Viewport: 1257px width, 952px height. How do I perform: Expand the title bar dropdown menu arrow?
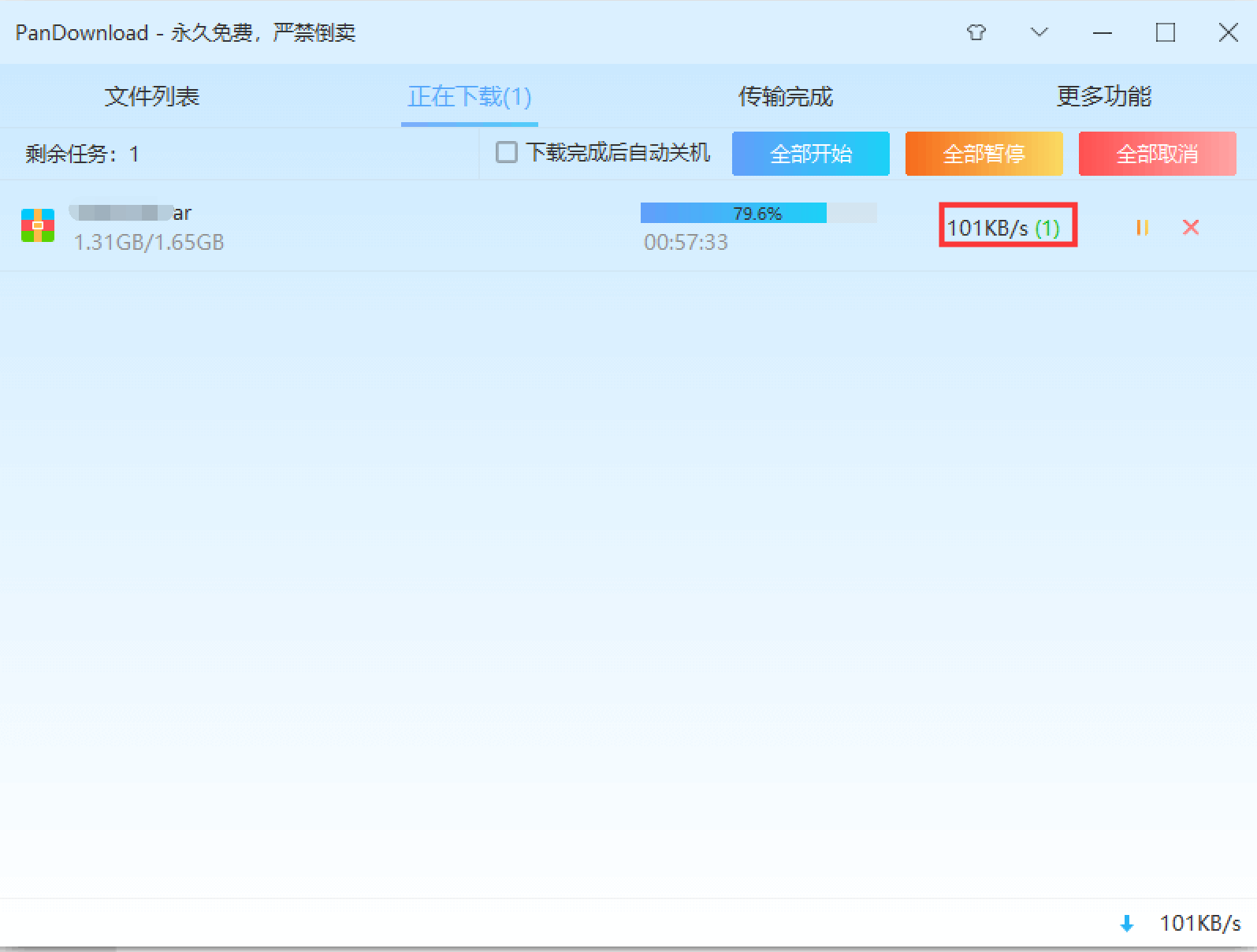pyautogui.click(x=1039, y=32)
